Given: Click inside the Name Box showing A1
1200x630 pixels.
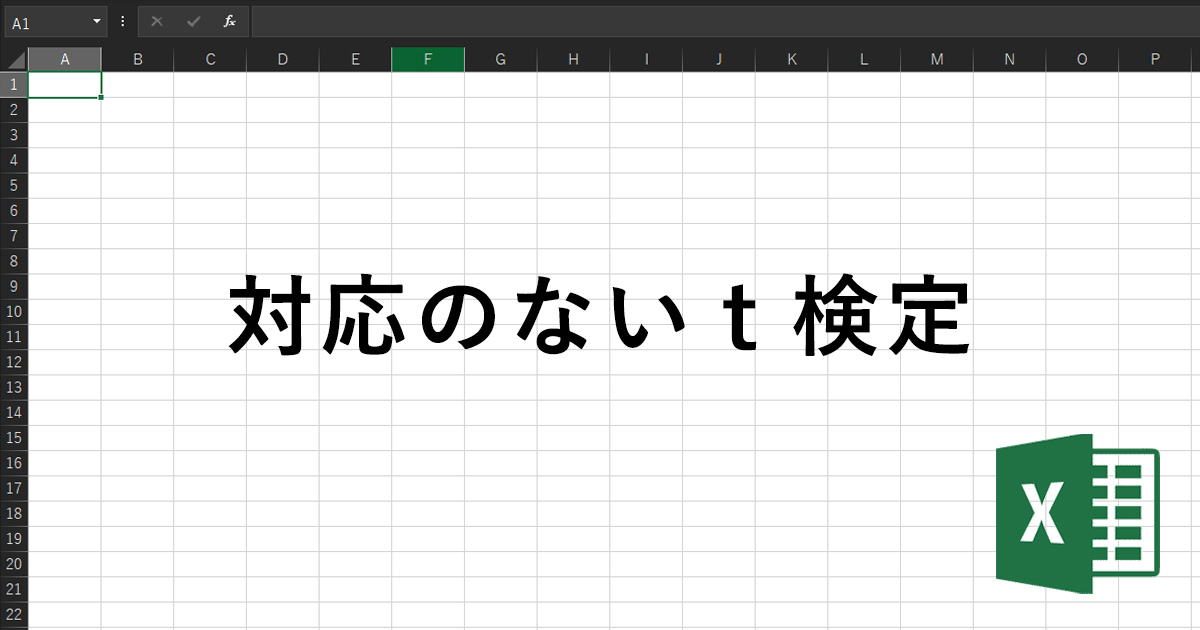Looking at the screenshot, I should click(x=45, y=21).
